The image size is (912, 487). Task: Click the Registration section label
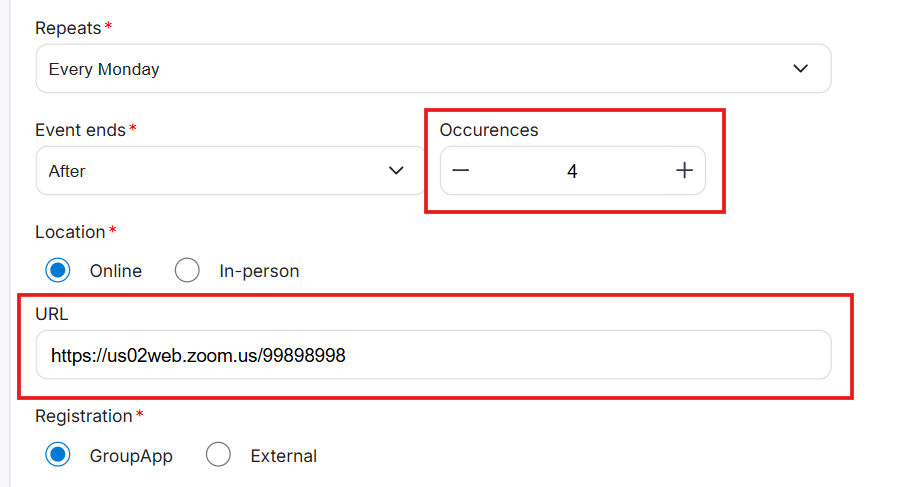coord(83,416)
